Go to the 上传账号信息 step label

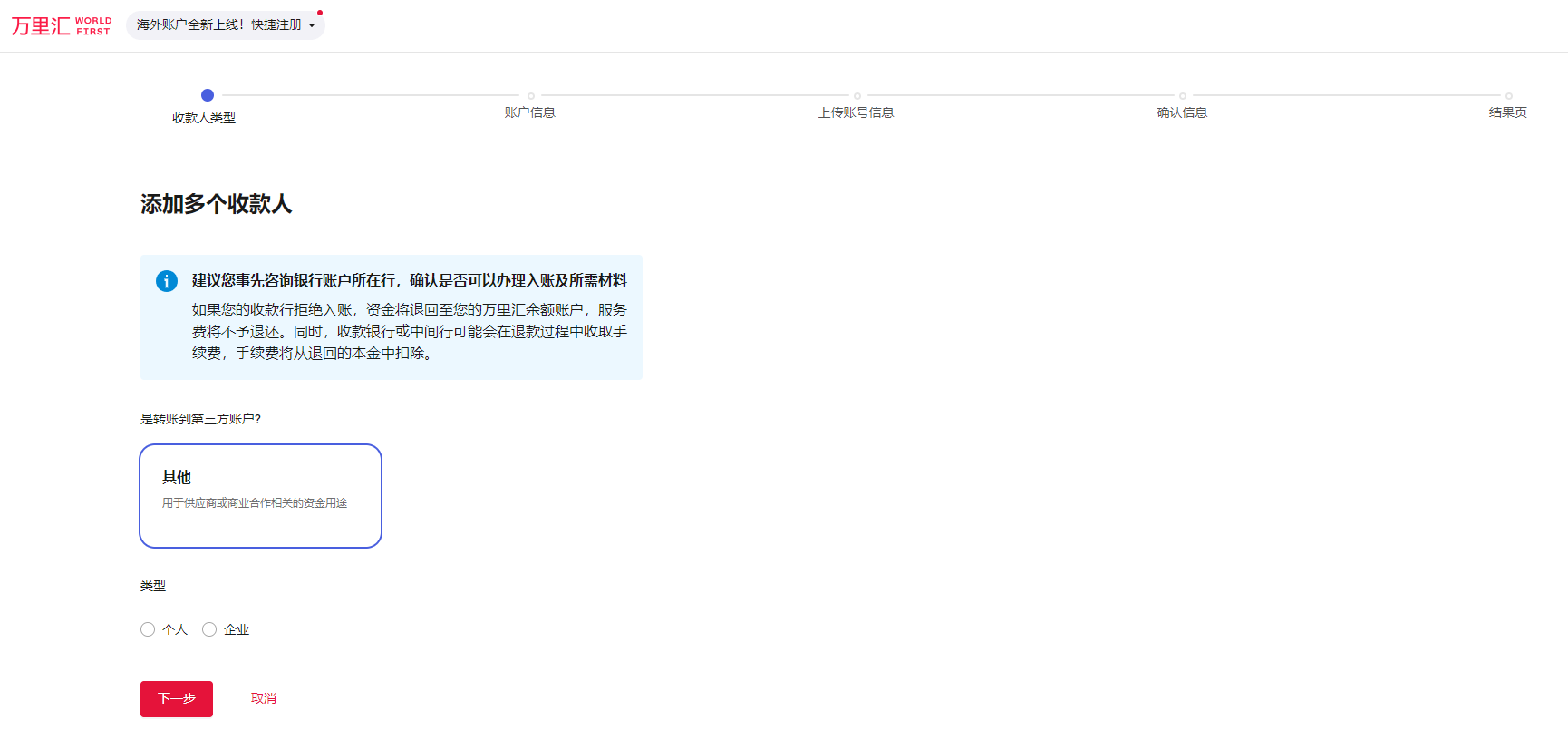(857, 112)
